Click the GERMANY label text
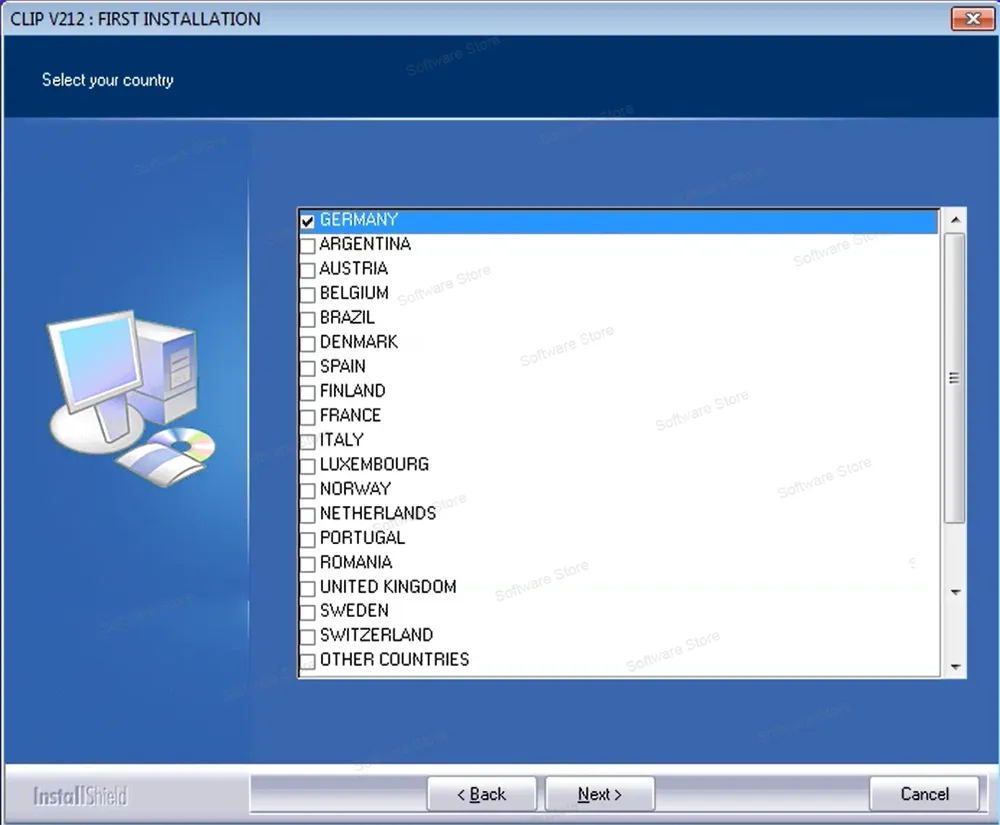The image size is (1000, 825). 359,220
